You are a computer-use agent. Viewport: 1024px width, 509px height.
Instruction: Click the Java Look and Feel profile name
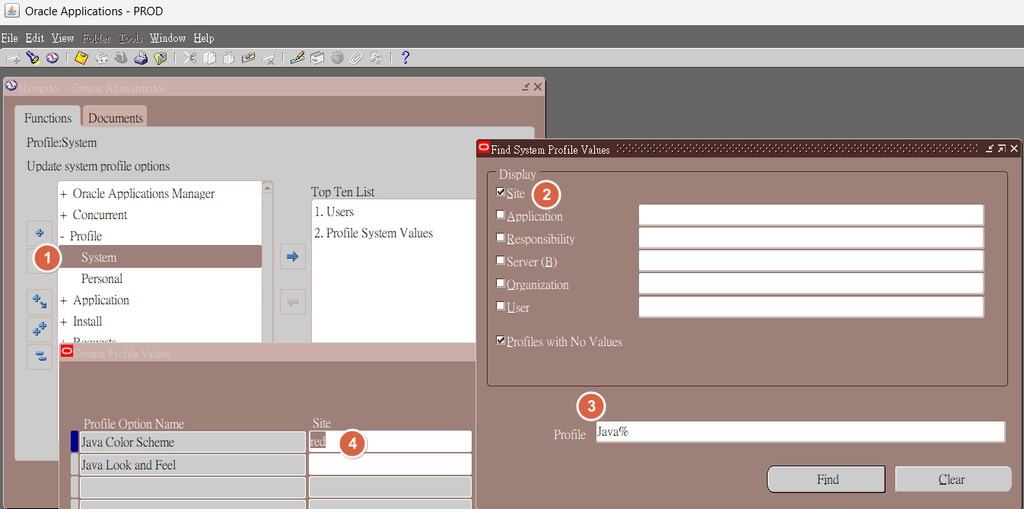192,465
